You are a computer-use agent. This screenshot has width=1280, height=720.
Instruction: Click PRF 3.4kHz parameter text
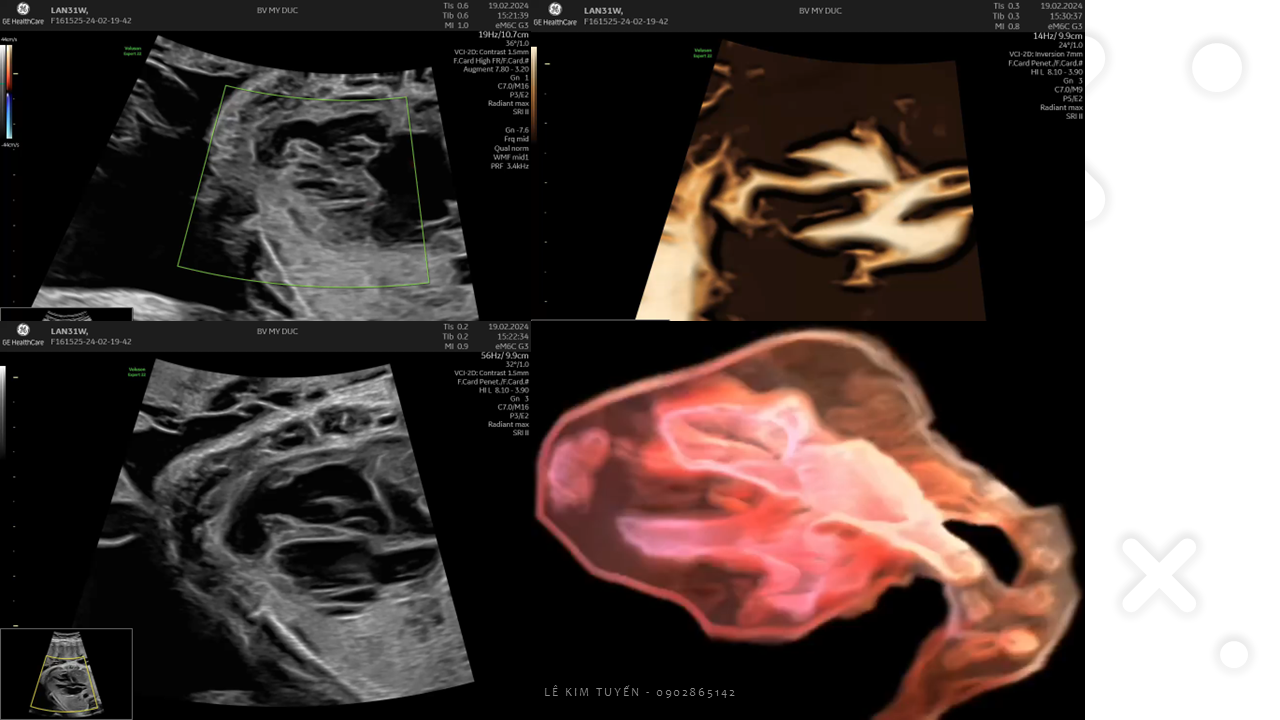509,166
